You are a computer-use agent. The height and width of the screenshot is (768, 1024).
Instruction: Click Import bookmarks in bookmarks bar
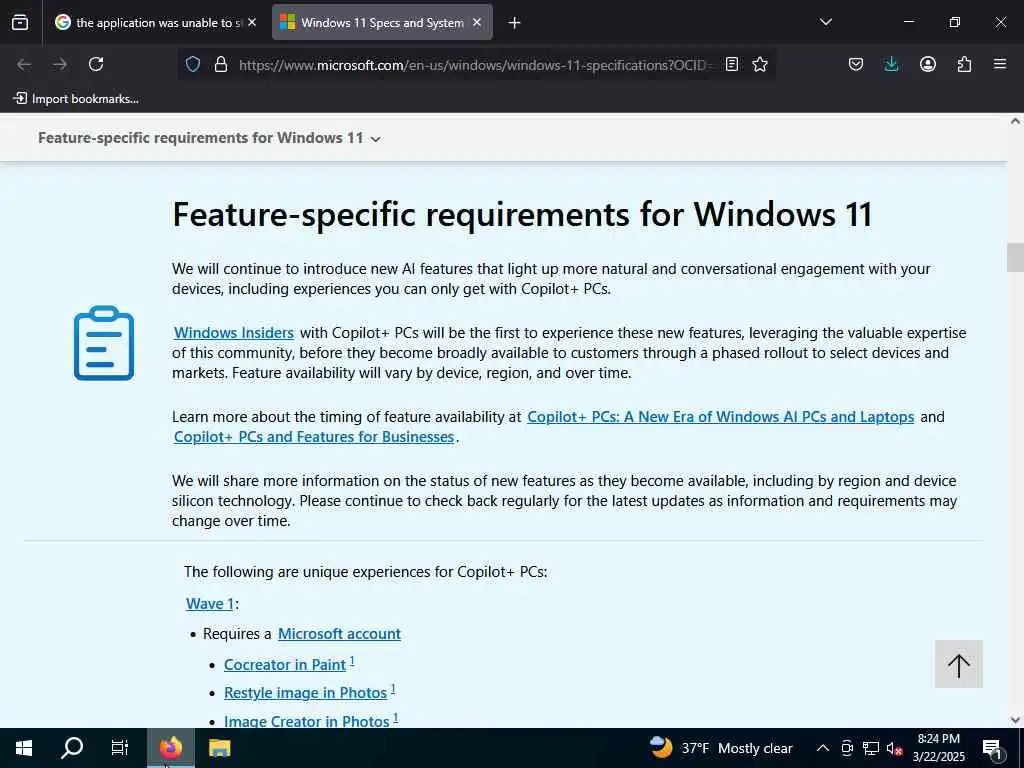pyautogui.click(x=76, y=99)
